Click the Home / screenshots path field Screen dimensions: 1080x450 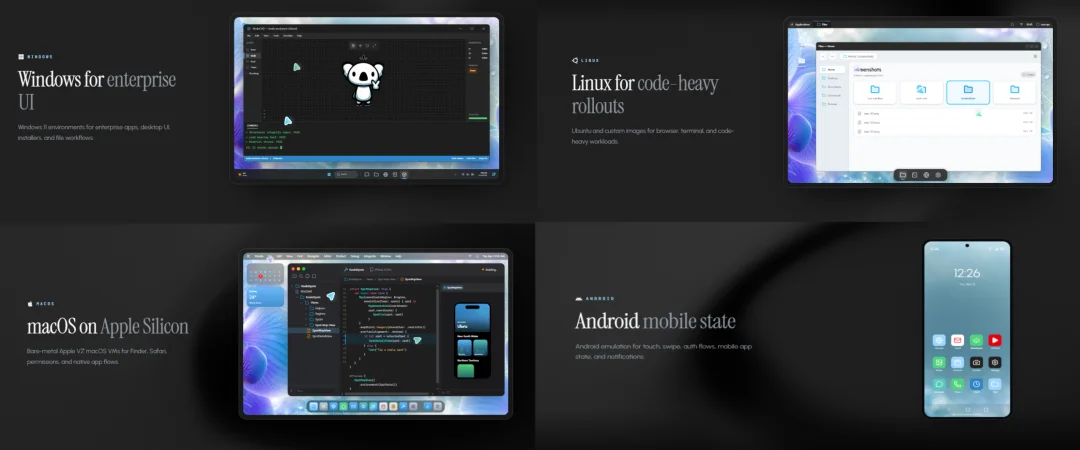858,57
